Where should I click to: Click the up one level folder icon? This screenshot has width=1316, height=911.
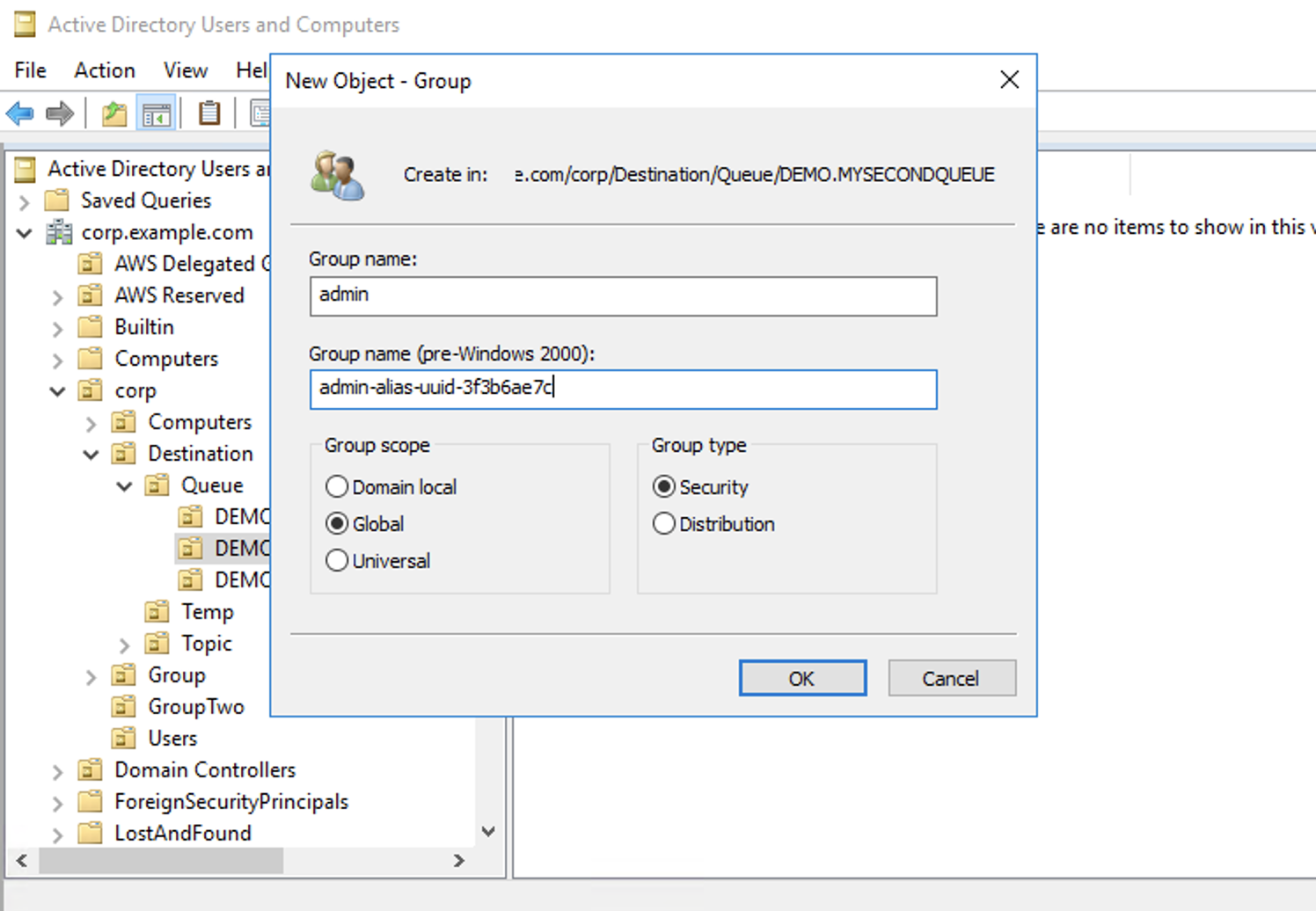(114, 113)
